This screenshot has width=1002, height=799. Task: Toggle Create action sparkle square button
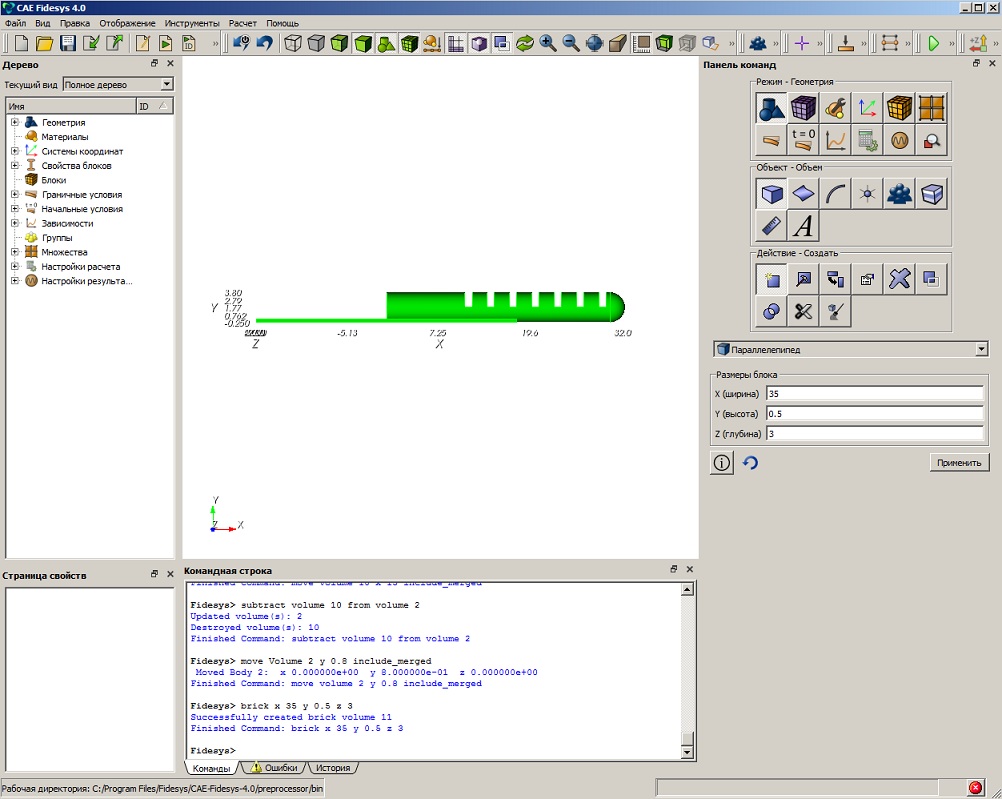click(771, 279)
